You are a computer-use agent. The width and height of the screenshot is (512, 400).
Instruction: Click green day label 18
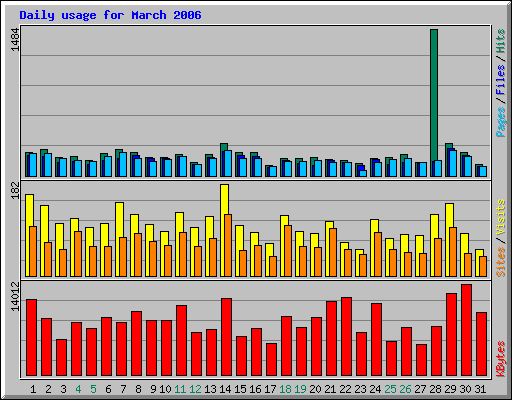click(x=285, y=389)
